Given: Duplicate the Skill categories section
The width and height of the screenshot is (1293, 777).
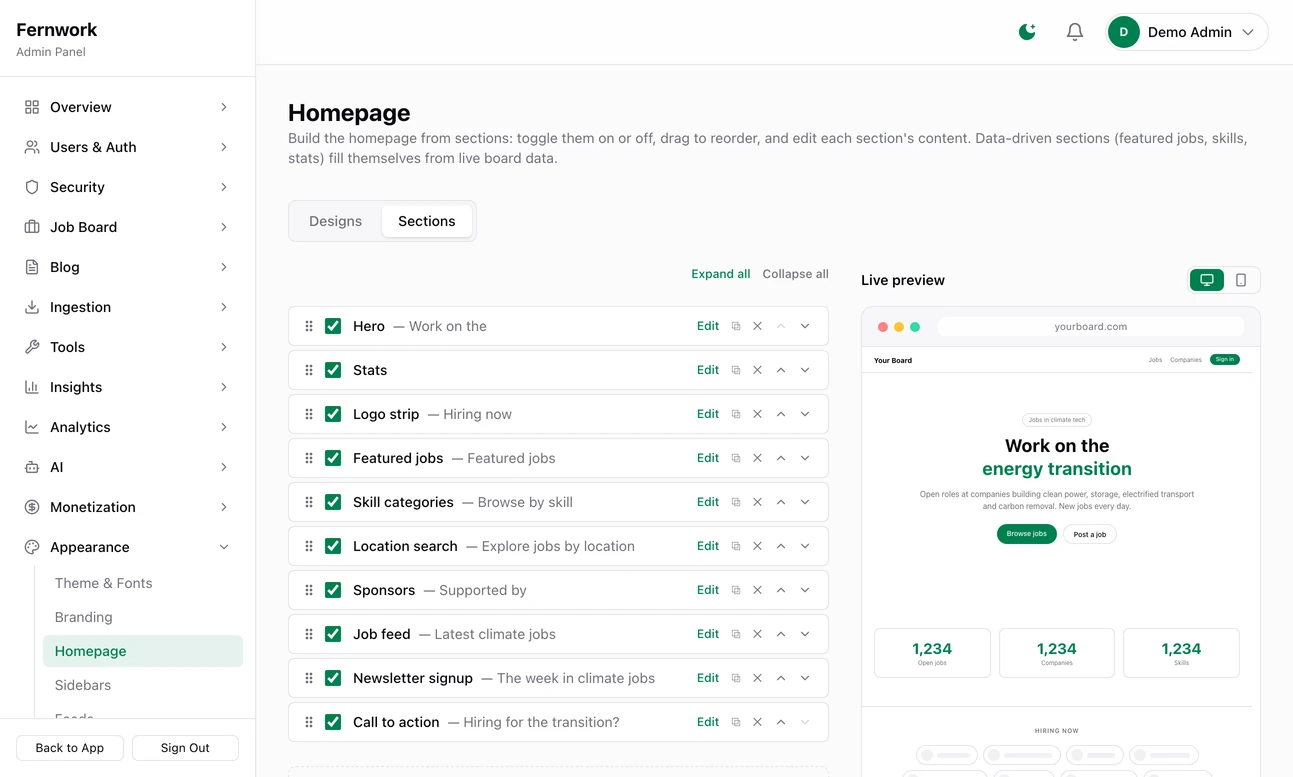Looking at the screenshot, I should click(736, 502).
